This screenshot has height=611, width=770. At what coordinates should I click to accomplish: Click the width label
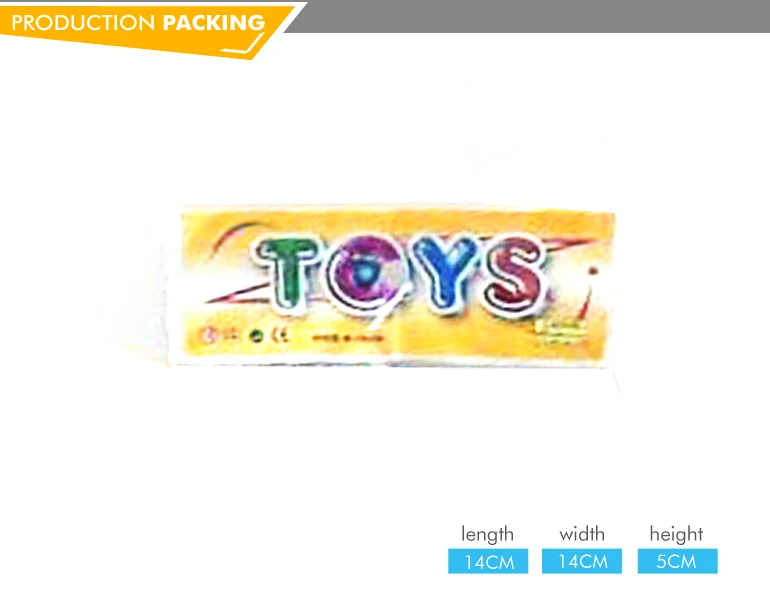(582, 534)
